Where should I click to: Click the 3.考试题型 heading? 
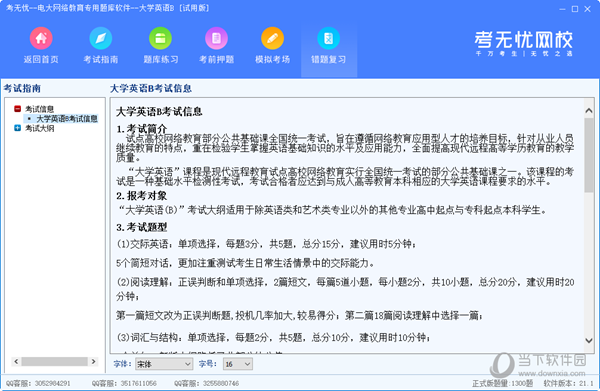coord(142,227)
